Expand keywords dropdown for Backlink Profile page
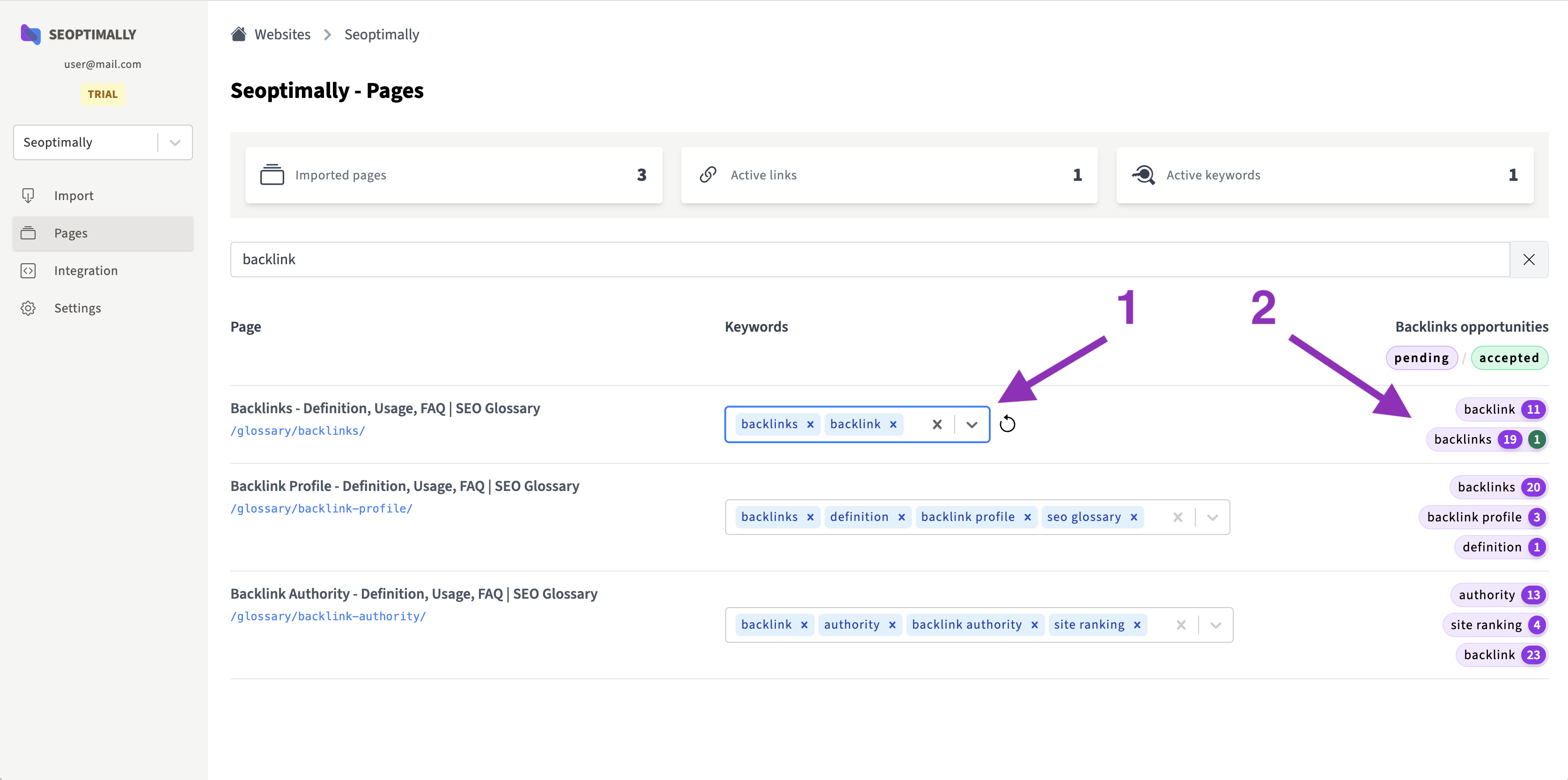The width and height of the screenshot is (1568, 780). (x=1213, y=517)
